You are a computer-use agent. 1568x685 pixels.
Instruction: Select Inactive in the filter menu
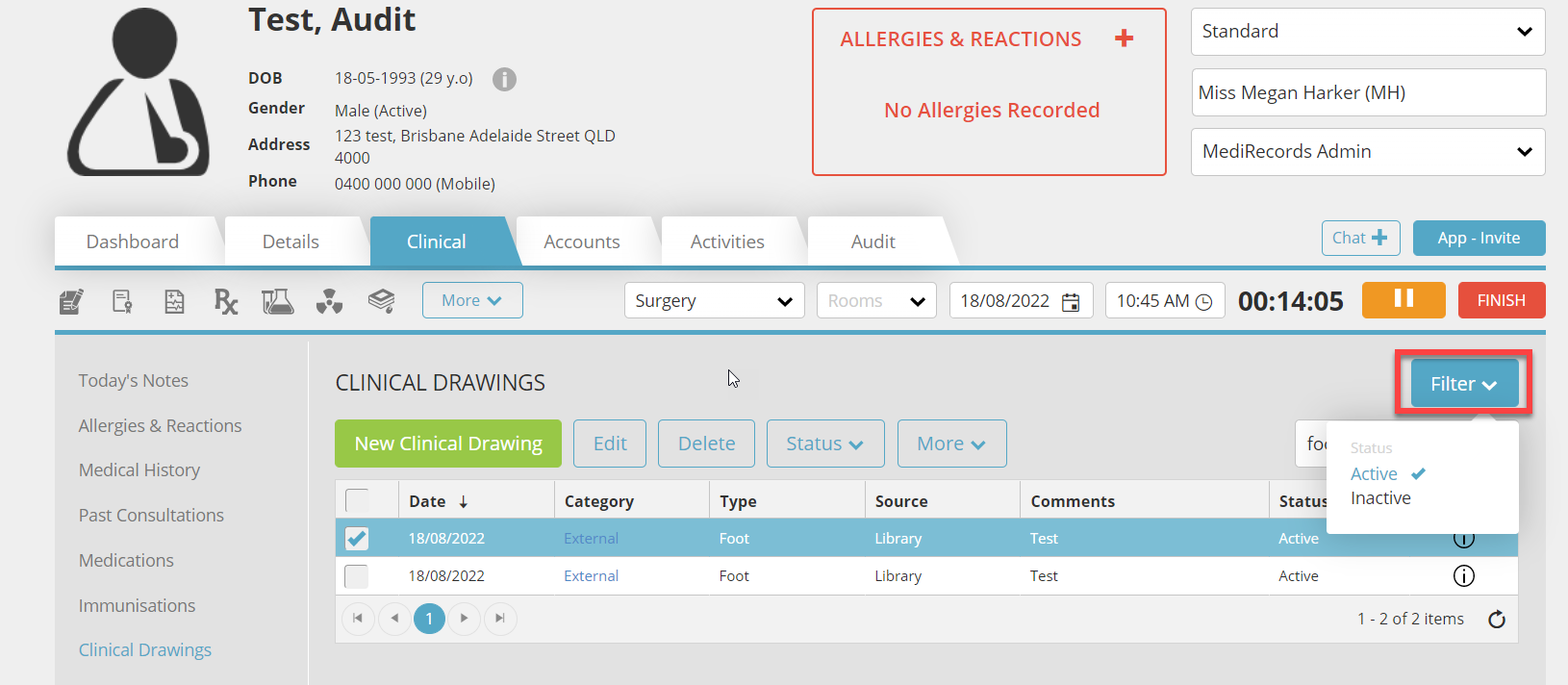tap(1380, 498)
